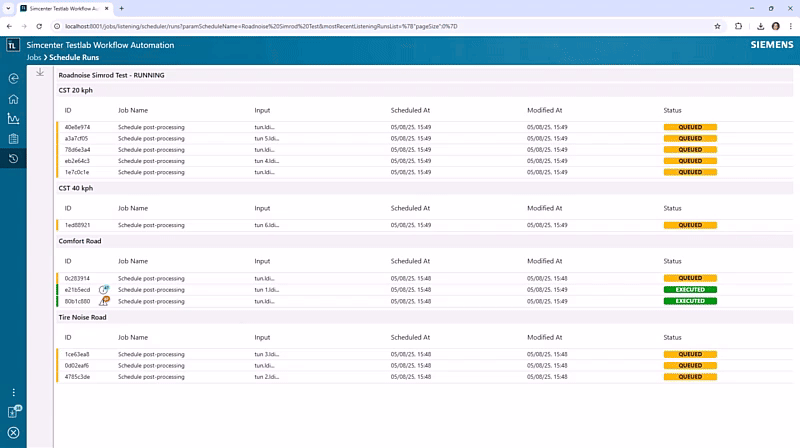This screenshot has height=448, width=800.
Task: Reload the page in the browser
Action: [39, 26]
